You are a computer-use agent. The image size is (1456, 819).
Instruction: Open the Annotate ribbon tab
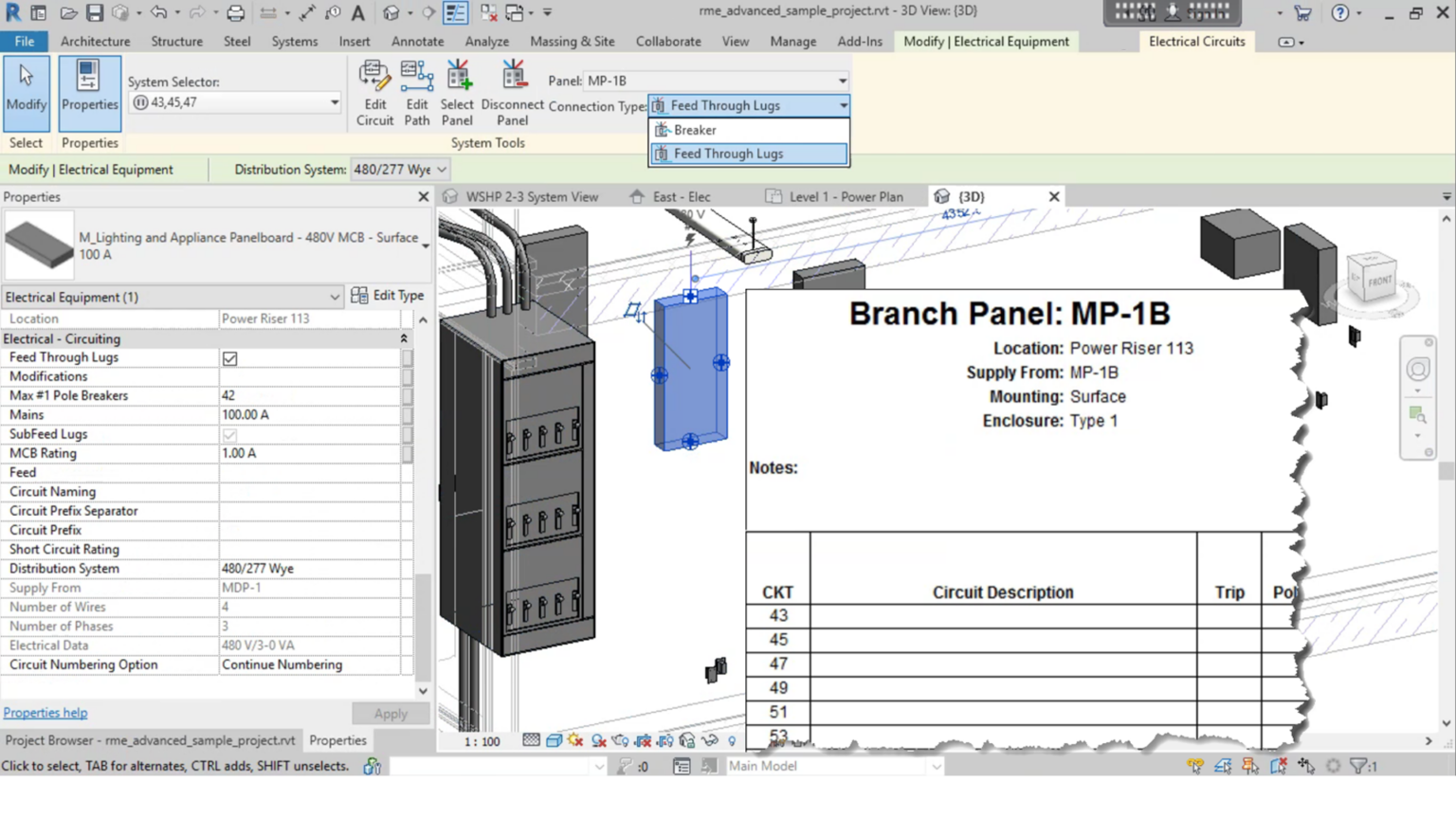tap(417, 41)
